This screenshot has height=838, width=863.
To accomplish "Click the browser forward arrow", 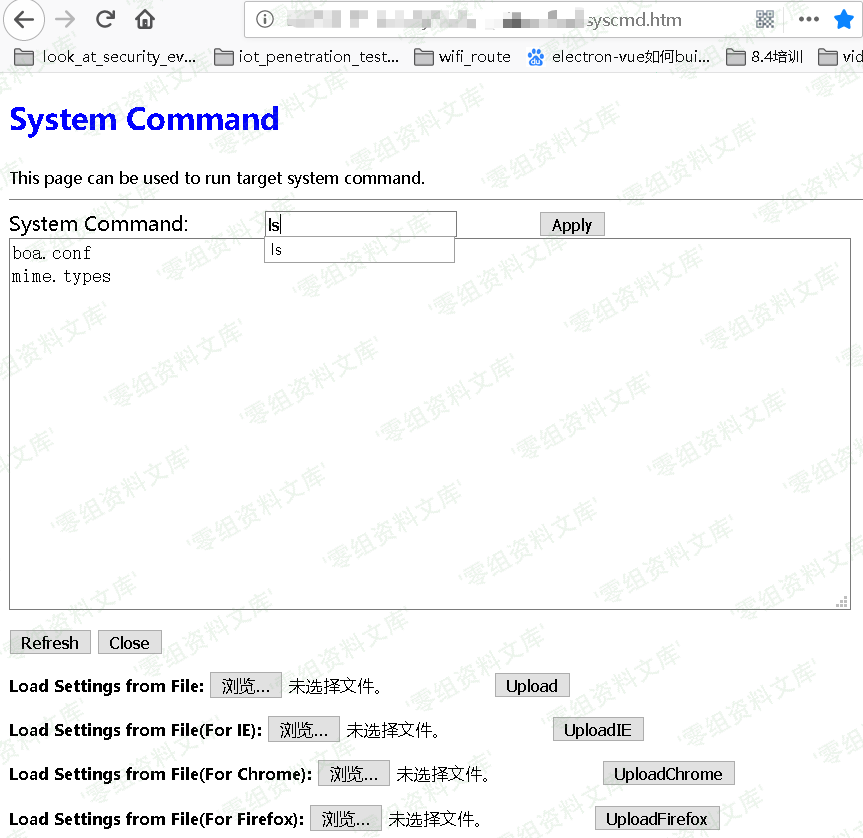I will click(x=65, y=20).
